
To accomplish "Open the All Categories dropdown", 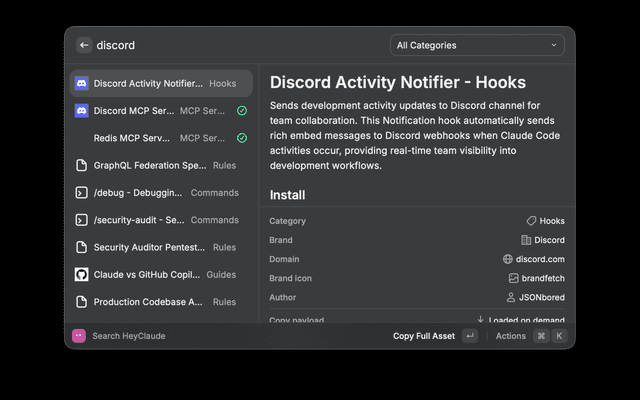I will (477, 45).
